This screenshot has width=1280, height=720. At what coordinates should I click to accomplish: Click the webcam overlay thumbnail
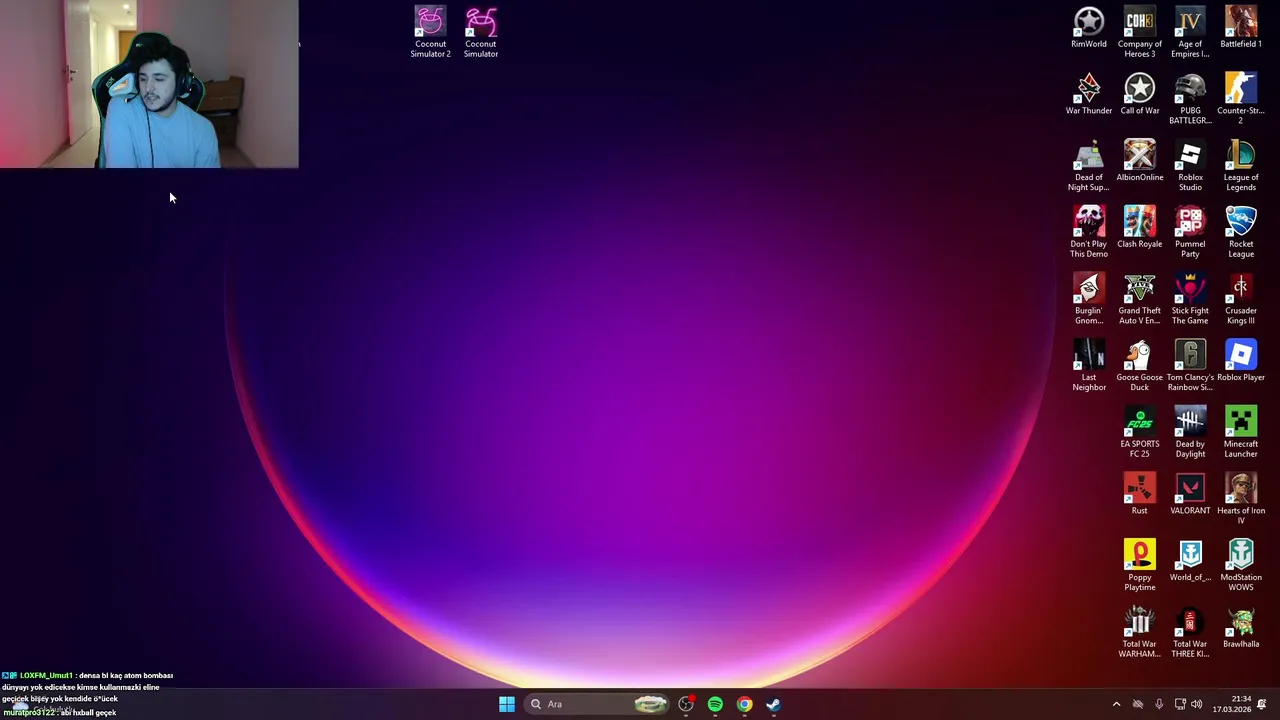(149, 84)
